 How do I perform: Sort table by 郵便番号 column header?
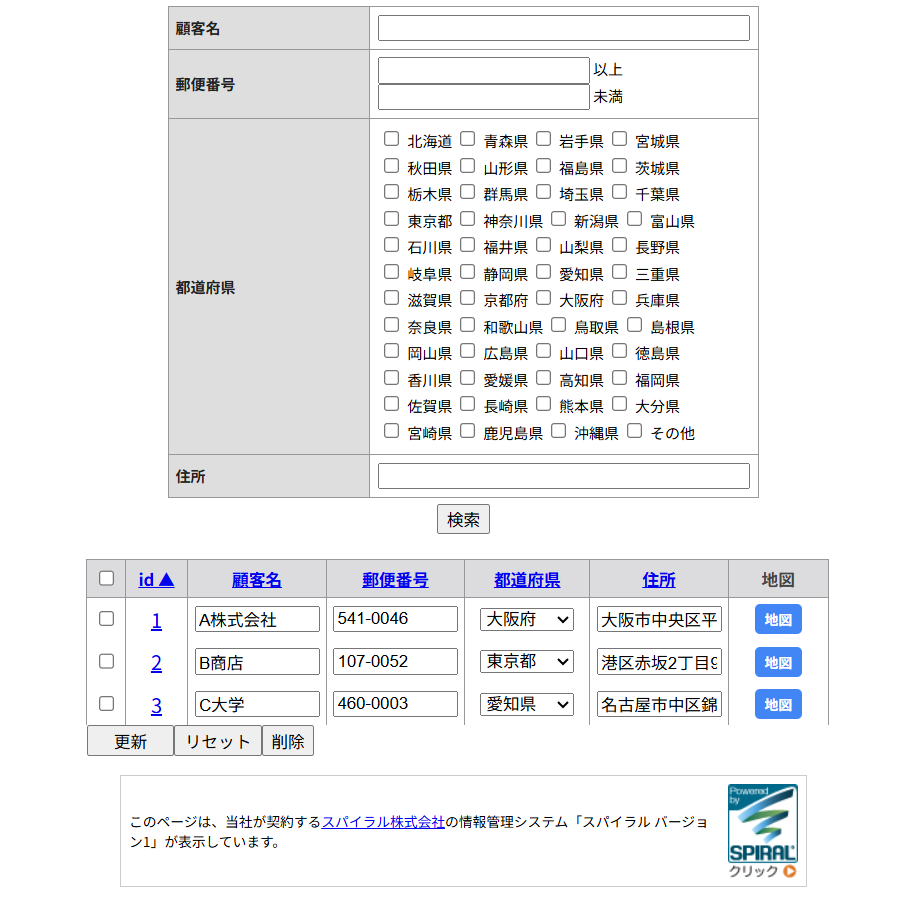tap(395, 580)
